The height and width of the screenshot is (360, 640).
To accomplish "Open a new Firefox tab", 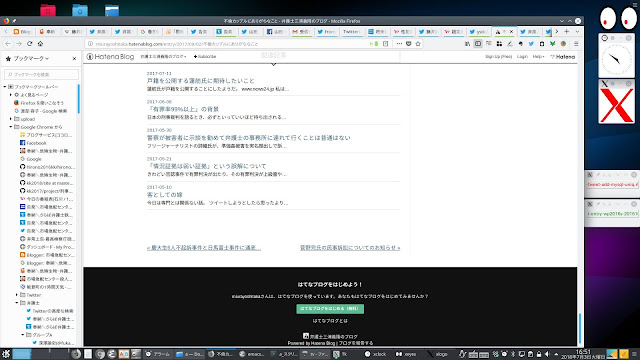I will point(567,31).
